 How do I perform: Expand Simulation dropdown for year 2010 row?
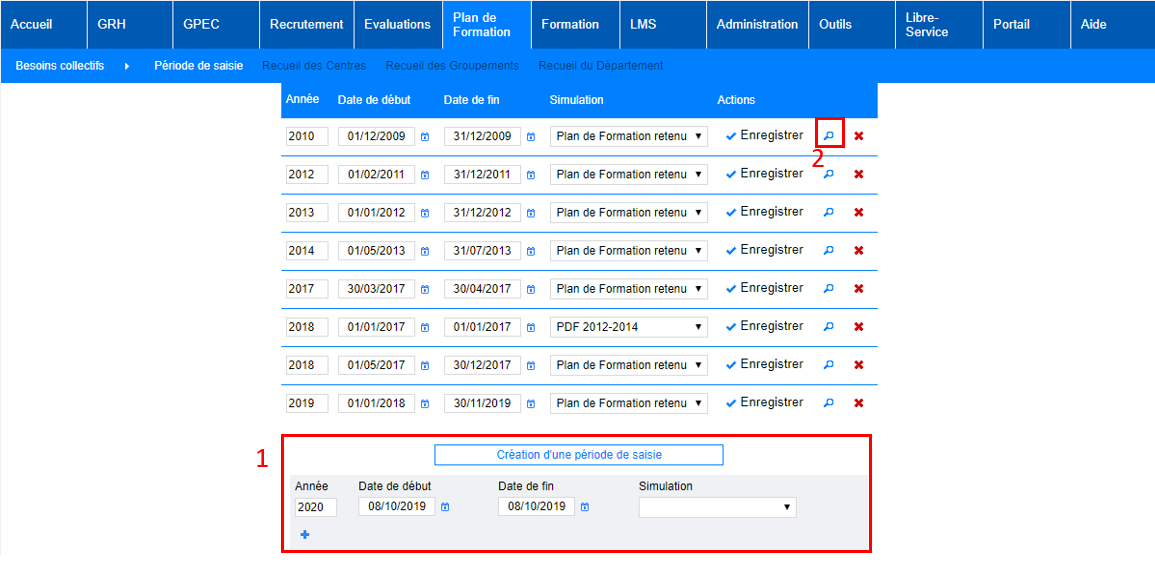[628, 136]
